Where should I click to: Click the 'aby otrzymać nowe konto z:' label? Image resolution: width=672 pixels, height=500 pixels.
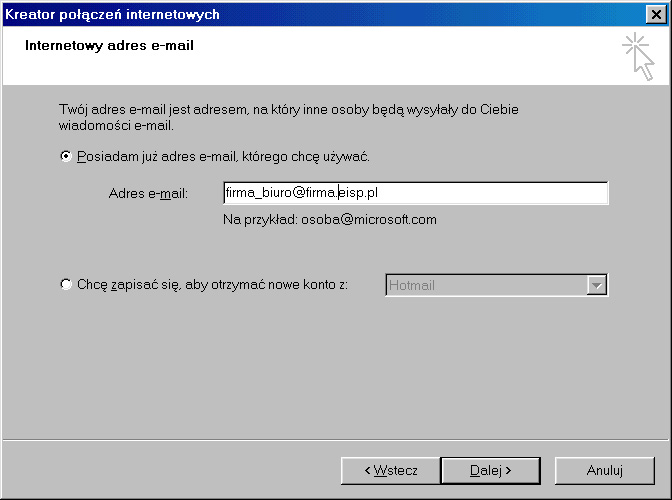click(270, 285)
